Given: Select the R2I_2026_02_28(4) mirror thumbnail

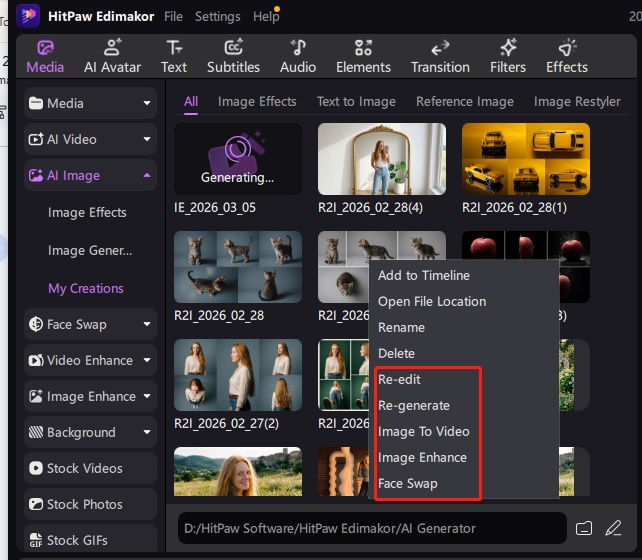Looking at the screenshot, I should pyautogui.click(x=381, y=158).
